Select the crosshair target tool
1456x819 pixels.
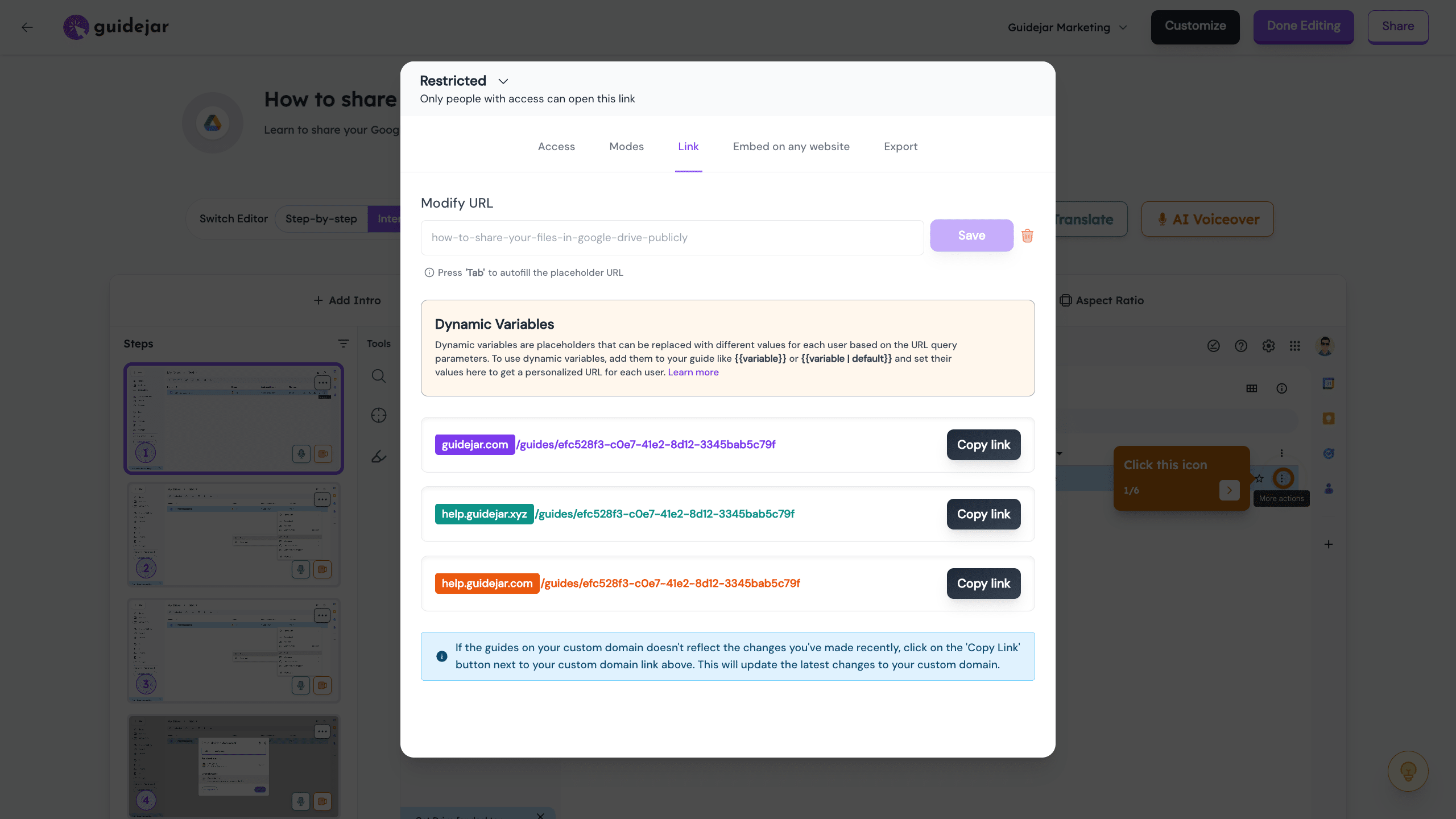379,416
